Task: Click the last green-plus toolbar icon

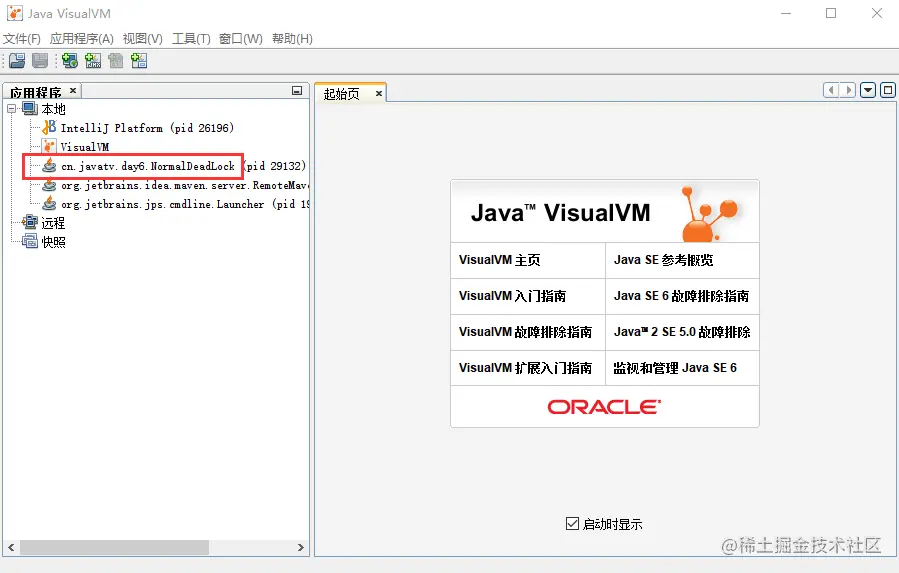Action: tap(139, 61)
